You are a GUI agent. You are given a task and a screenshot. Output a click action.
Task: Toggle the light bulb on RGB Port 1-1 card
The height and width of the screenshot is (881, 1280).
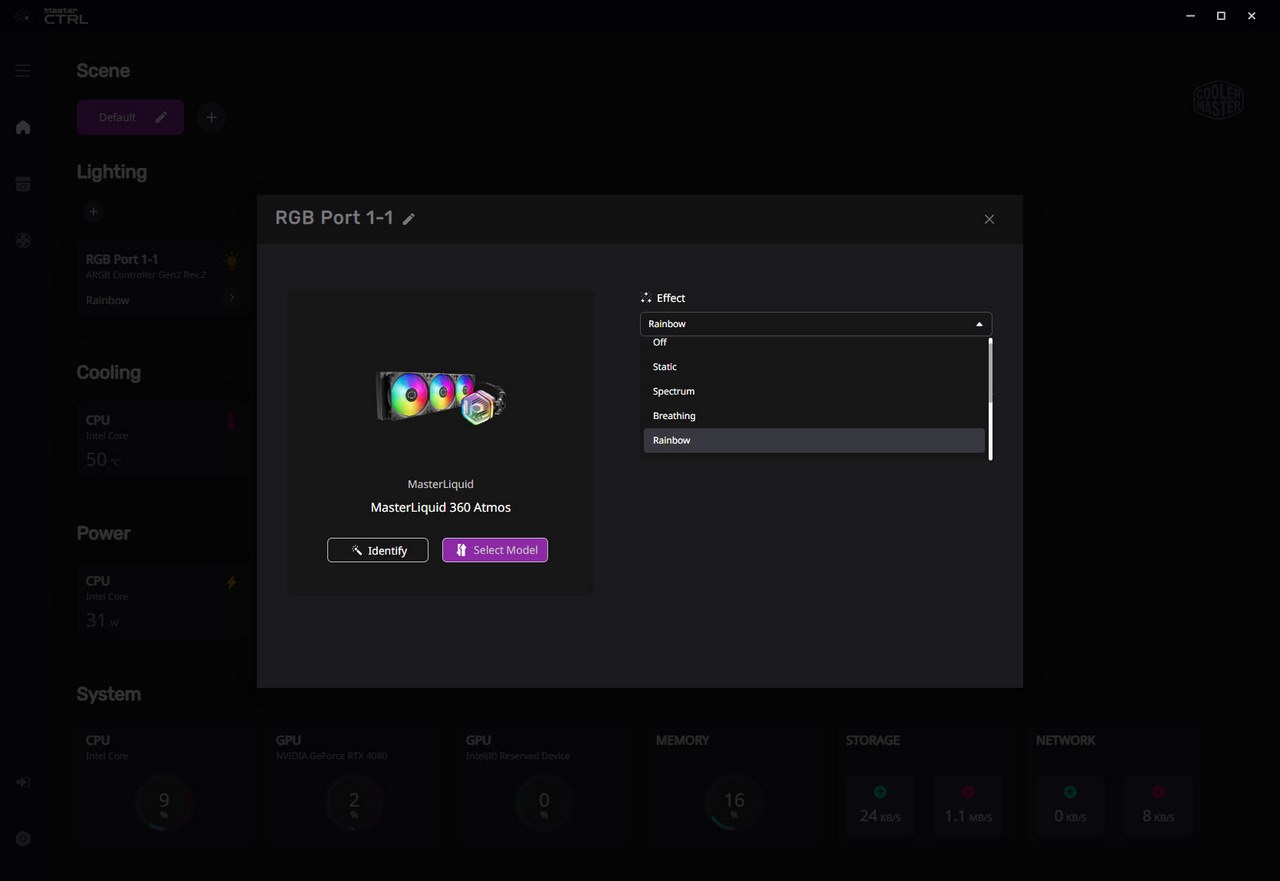click(231, 261)
